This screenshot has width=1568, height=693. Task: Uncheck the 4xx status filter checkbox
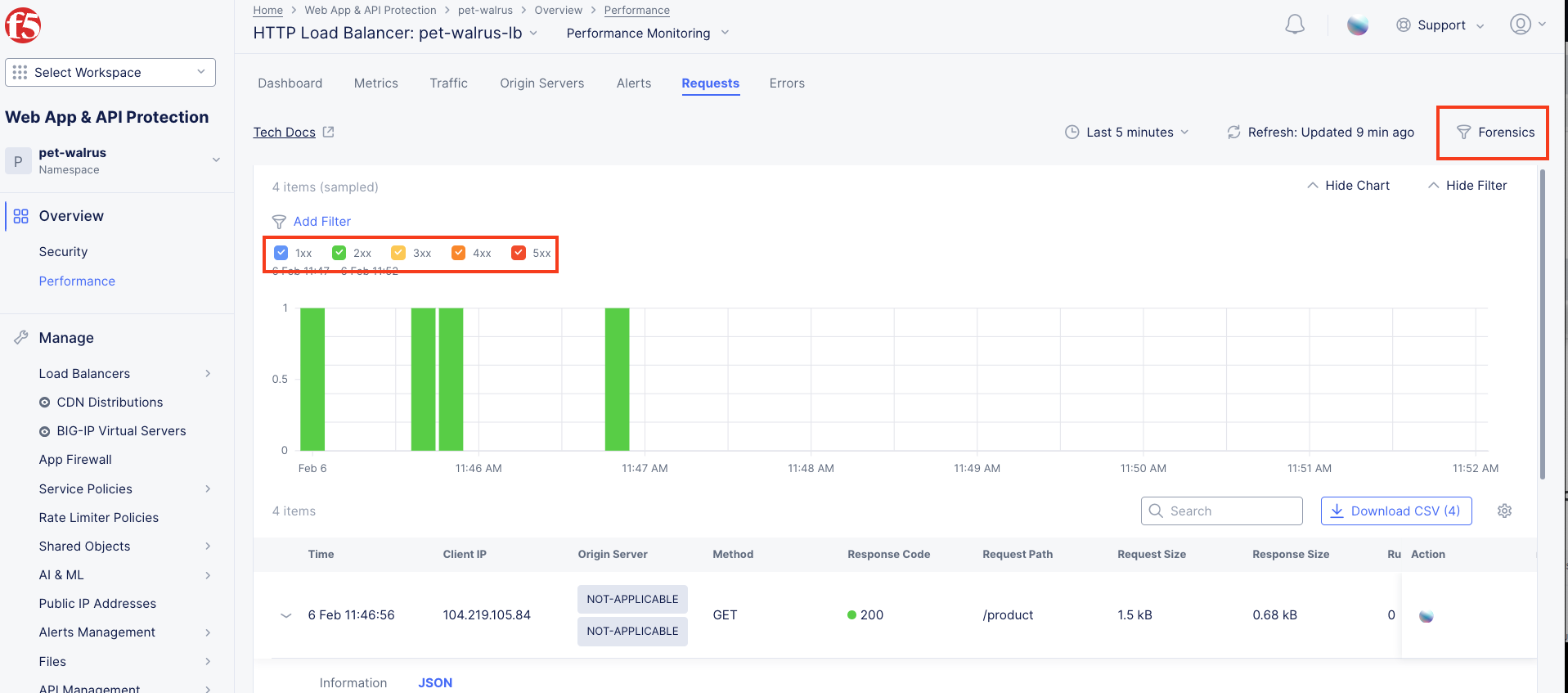459,253
